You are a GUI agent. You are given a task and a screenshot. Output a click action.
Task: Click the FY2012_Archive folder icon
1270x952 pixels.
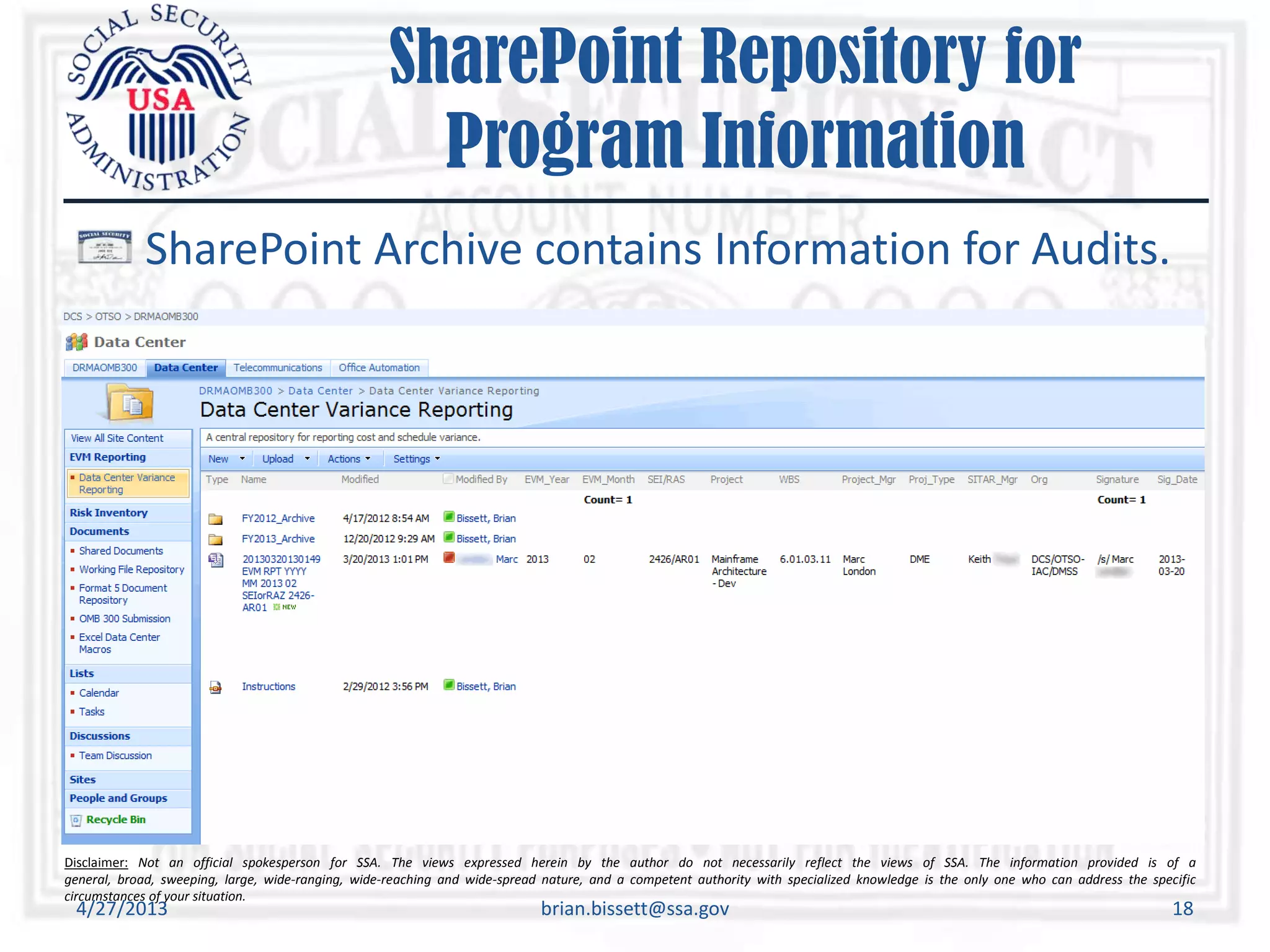pyautogui.click(x=215, y=519)
